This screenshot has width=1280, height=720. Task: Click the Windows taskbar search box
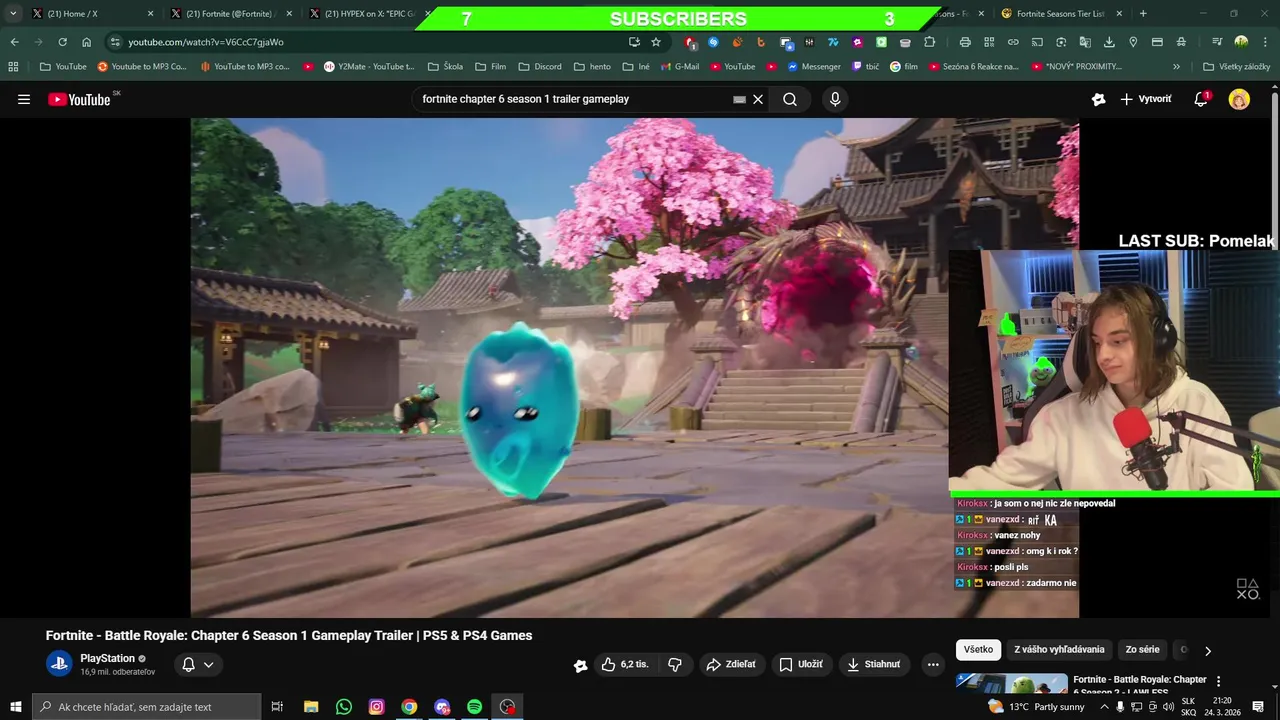coord(146,707)
